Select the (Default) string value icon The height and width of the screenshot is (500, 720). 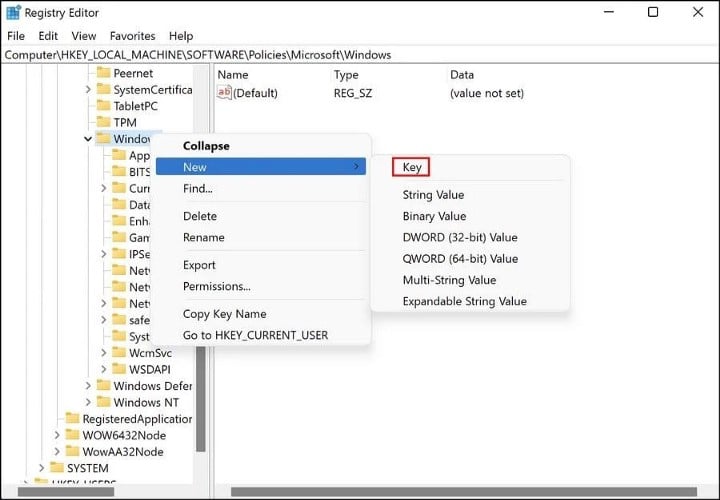point(224,92)
